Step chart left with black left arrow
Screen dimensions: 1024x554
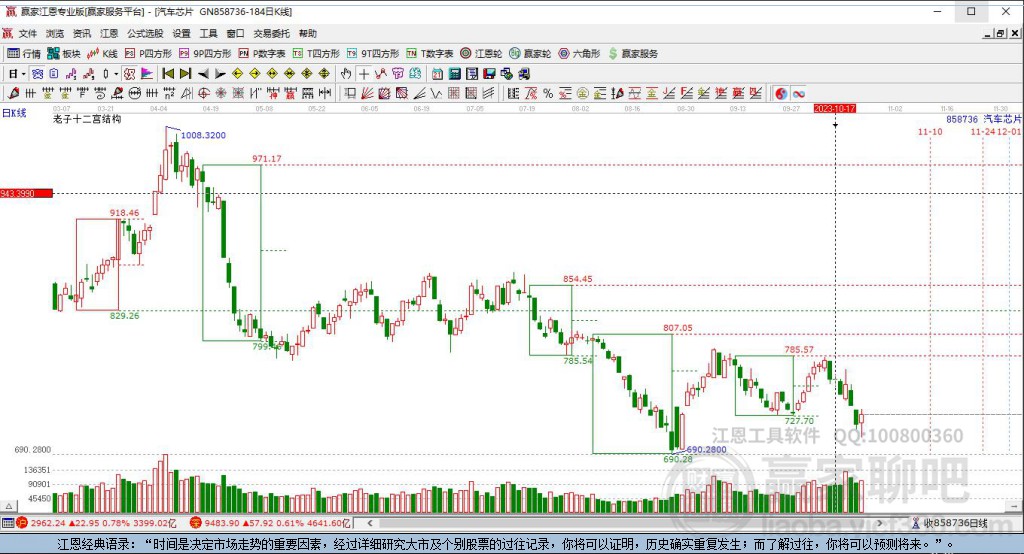pos(203,74)
